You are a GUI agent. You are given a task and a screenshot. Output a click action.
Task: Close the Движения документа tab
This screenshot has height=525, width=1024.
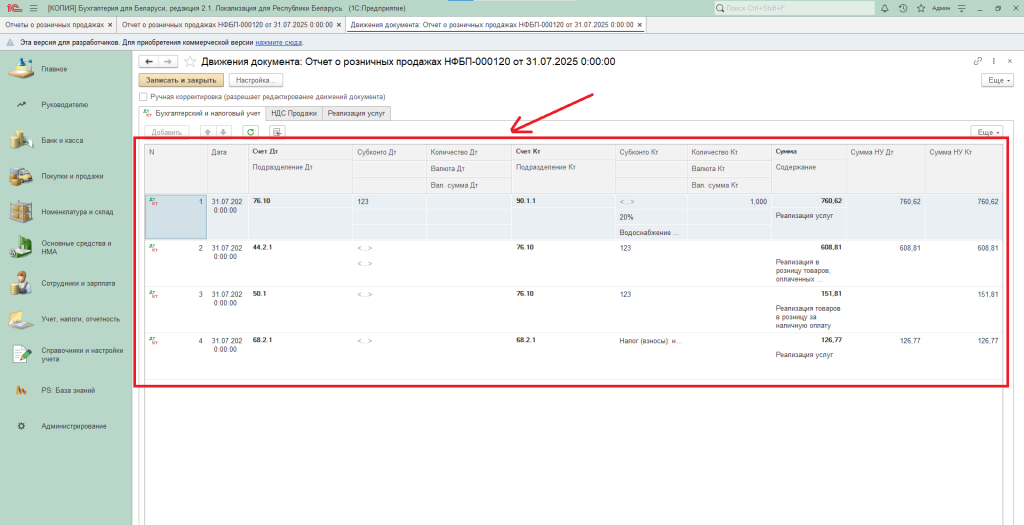[640, 23]
